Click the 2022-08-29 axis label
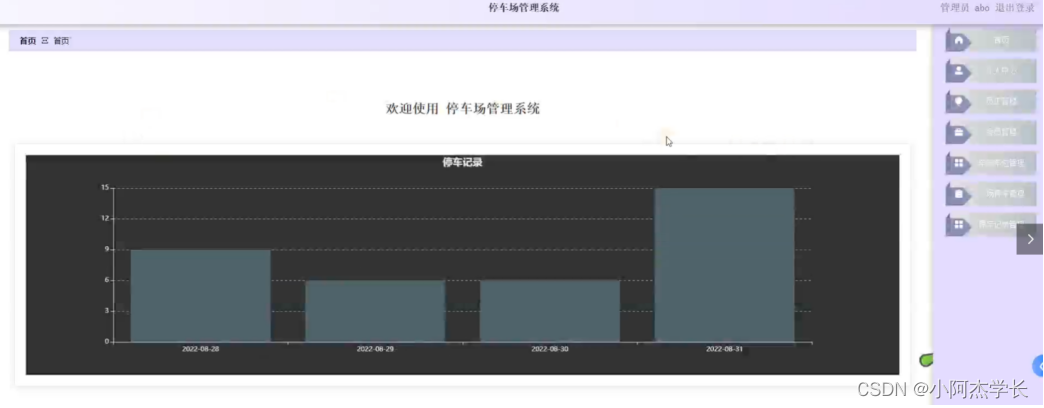The image size is (1044, 408). pyautogui.click(x=375, y=349)
